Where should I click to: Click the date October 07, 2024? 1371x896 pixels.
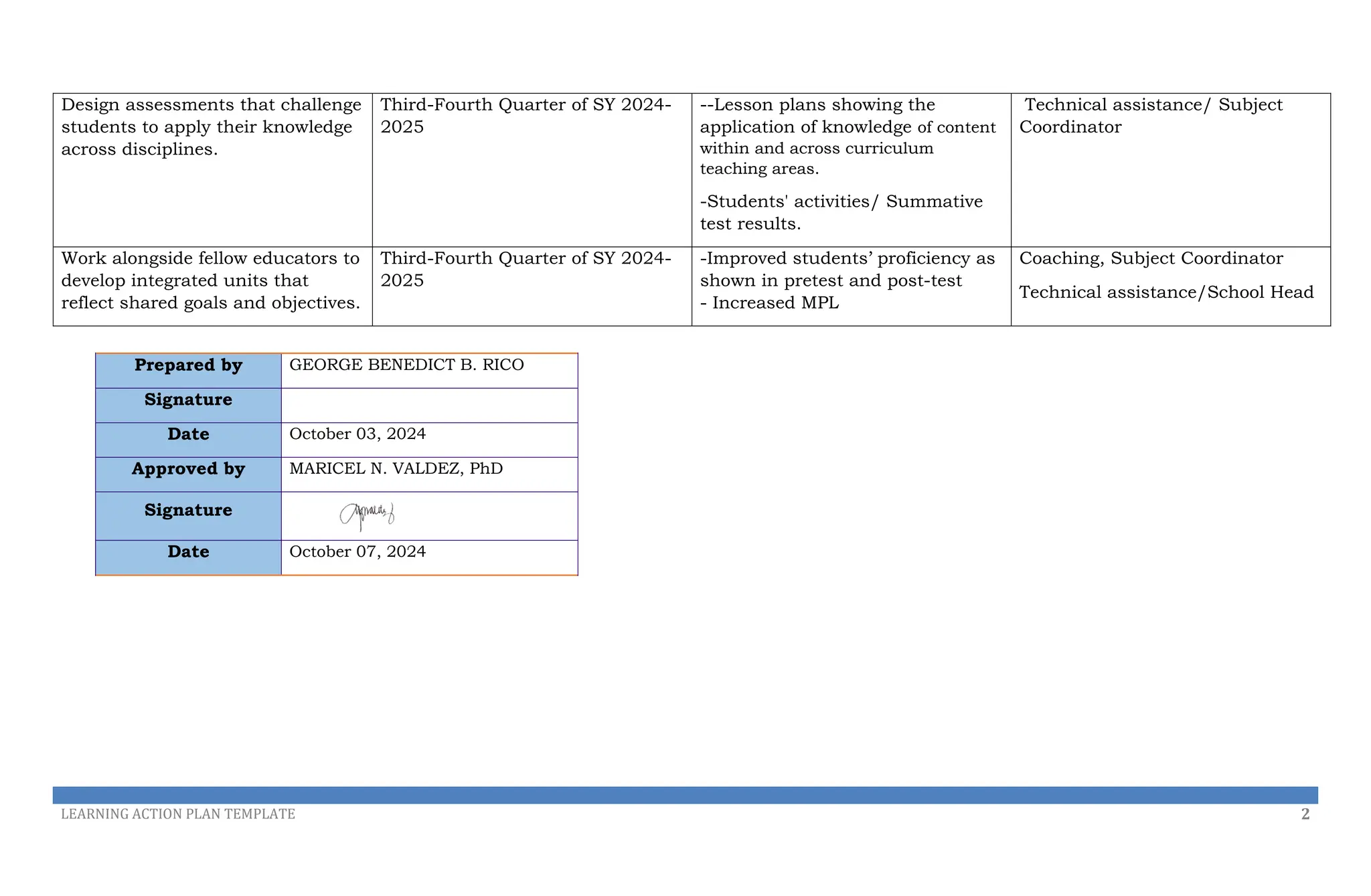click(x=357, y=552)
